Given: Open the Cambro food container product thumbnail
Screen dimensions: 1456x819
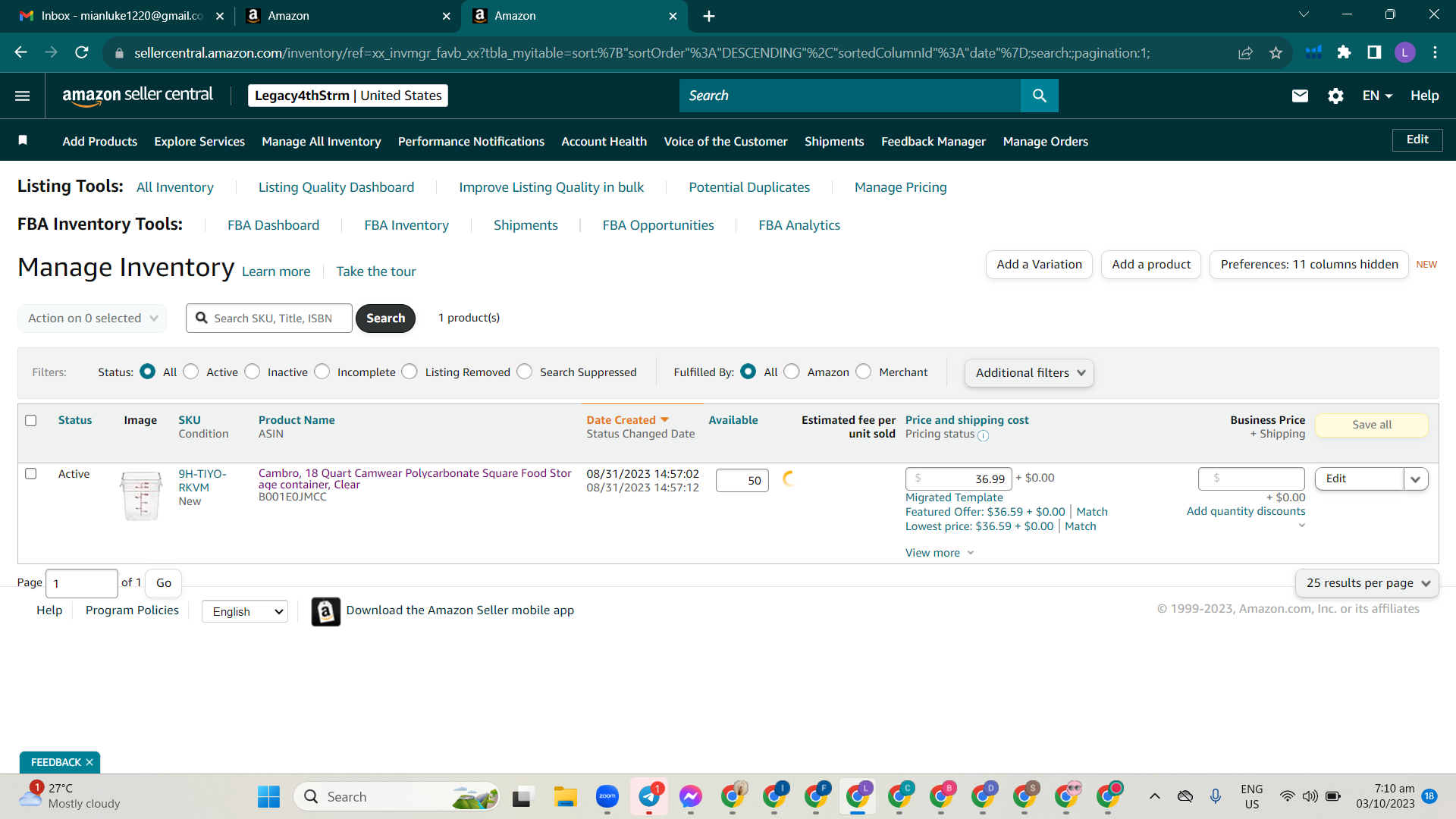Looking at the screenshot, I should coord(141,495).
